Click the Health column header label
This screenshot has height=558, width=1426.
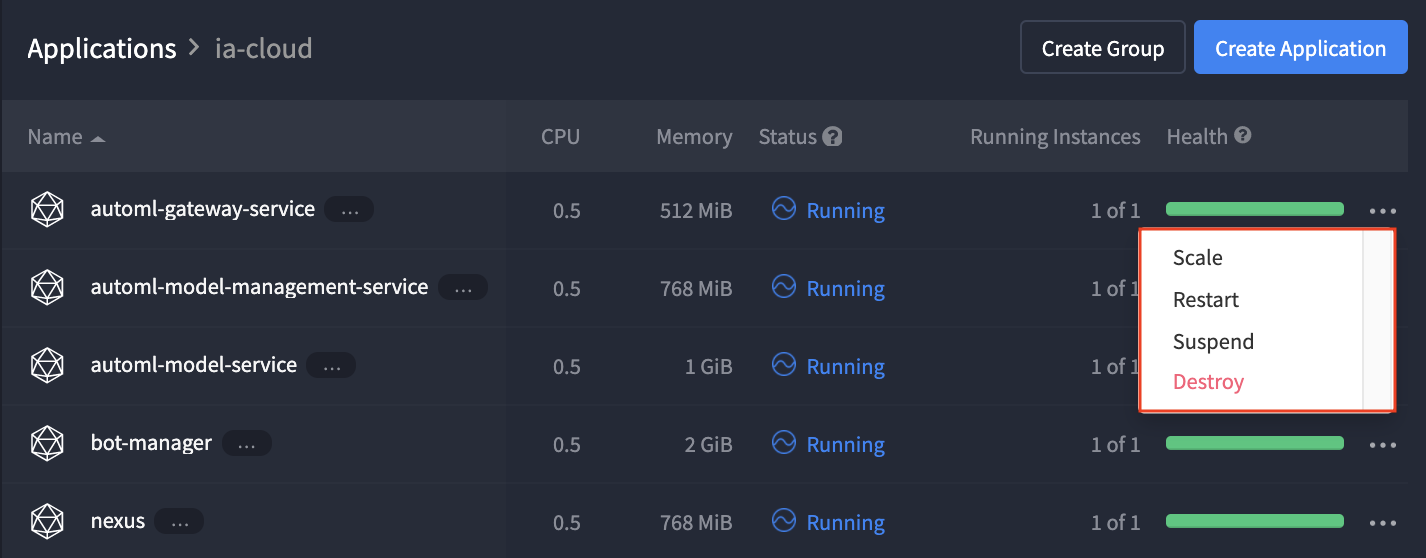pos(1197,137)
